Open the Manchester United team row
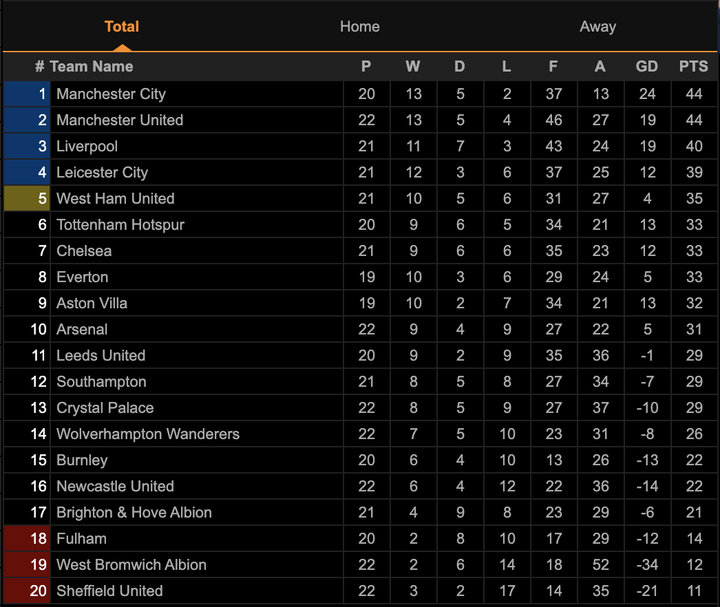The width and height of the screenshot is (720, 607). pyautogui.click(x=120, y=120)
